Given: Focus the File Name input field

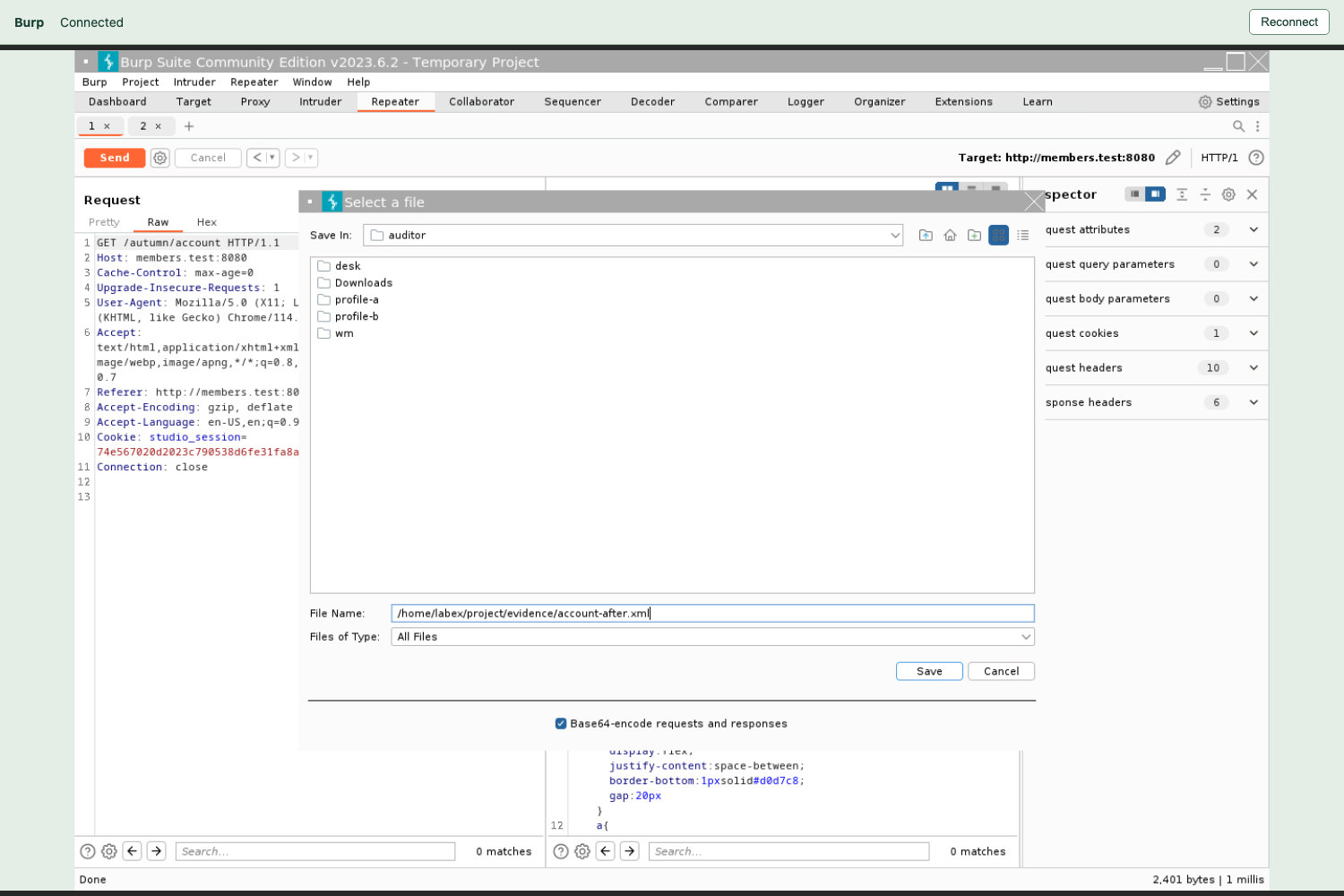Looking at the screenshot, I should click(x=713, y=614).
